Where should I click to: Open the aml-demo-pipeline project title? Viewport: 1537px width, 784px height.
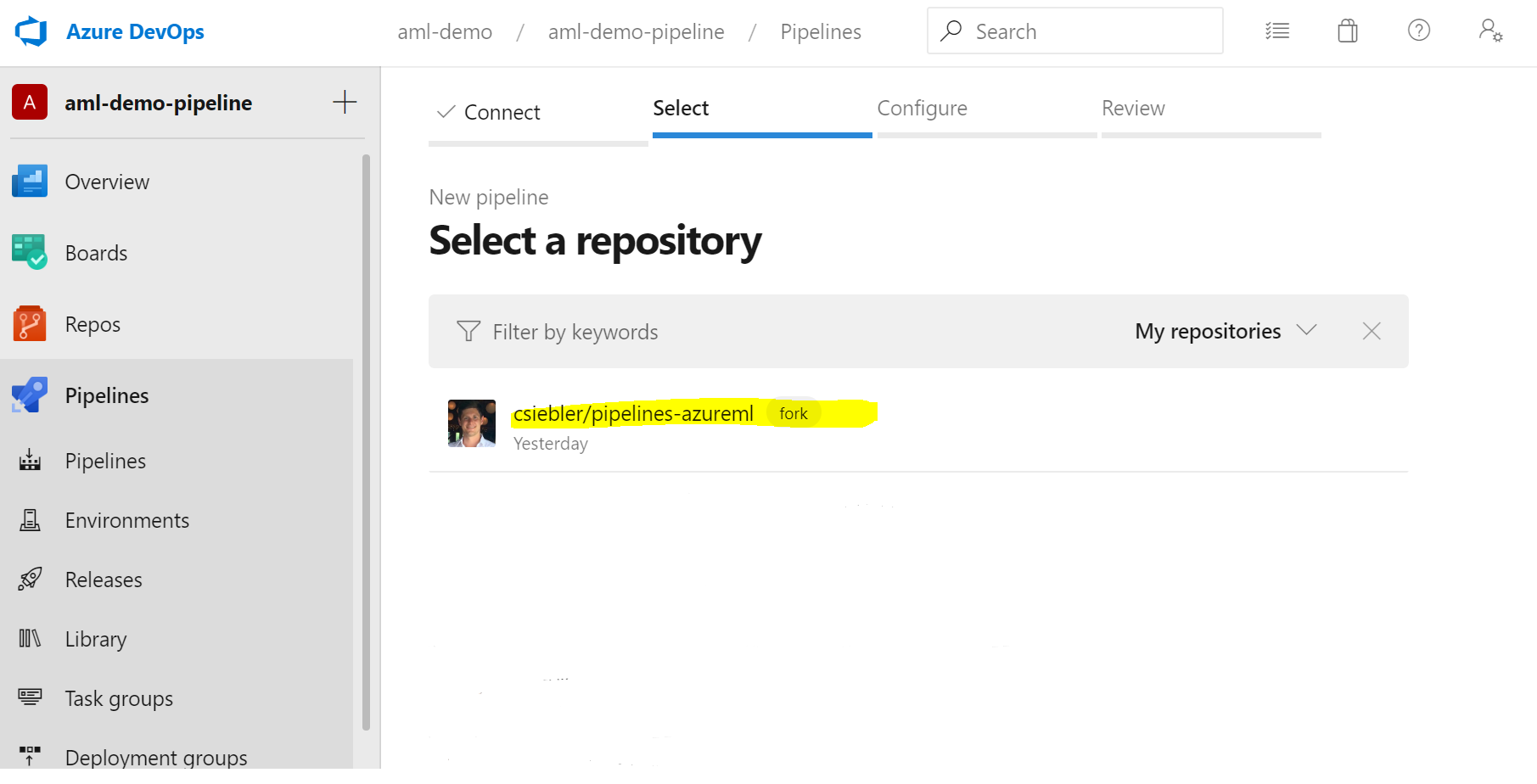[x=159, y=103]
